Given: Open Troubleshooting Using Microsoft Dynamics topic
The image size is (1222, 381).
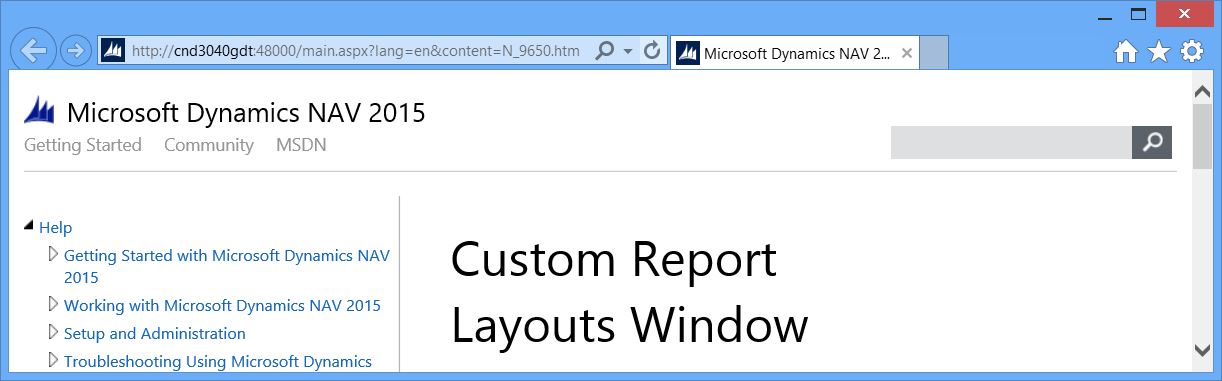Looking at the screenshot, I should coord(218,361).
